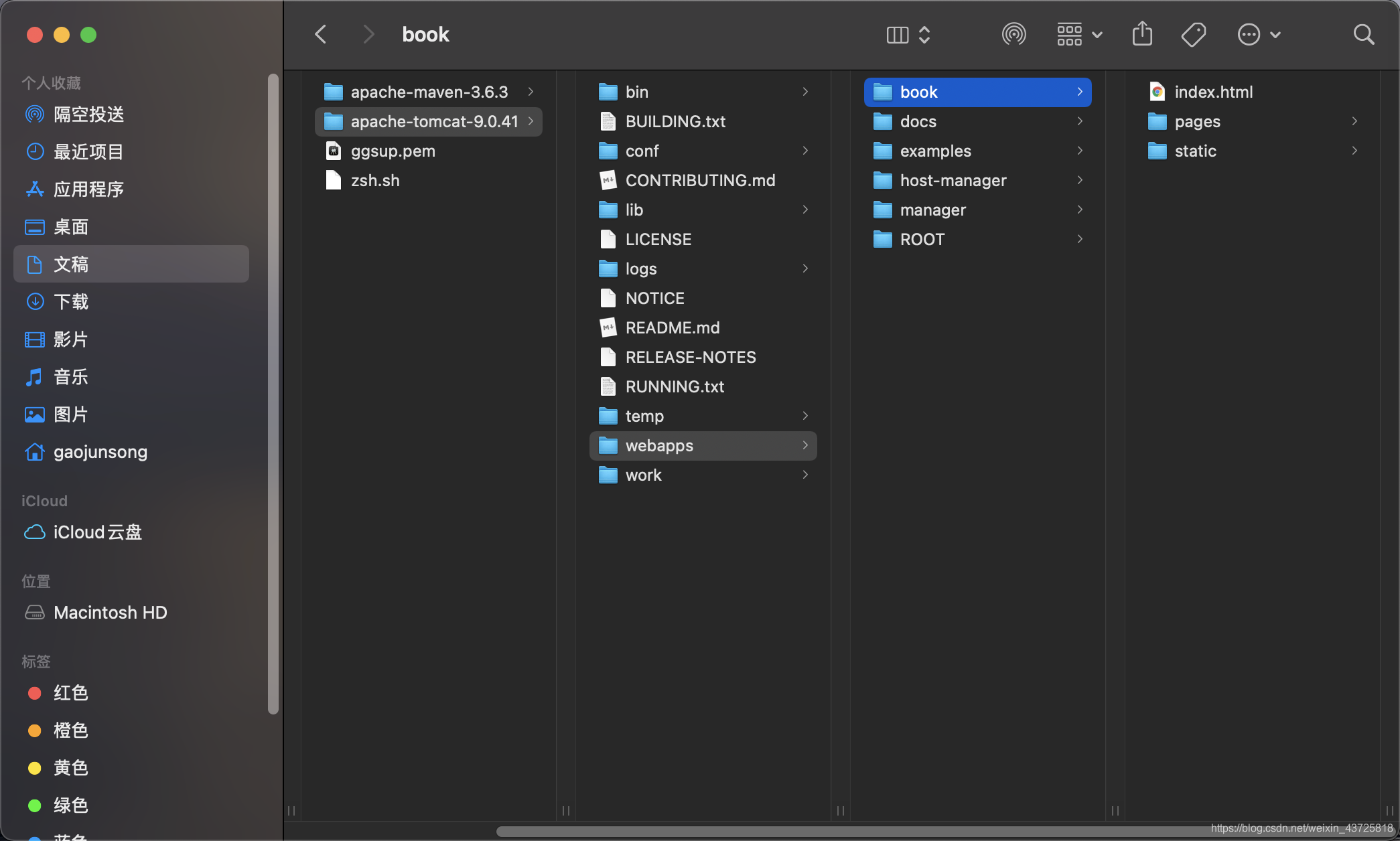Click the horizontal scrollbar at the bottom
This screenshot has width=1400, height=841.
pos(944,831)
